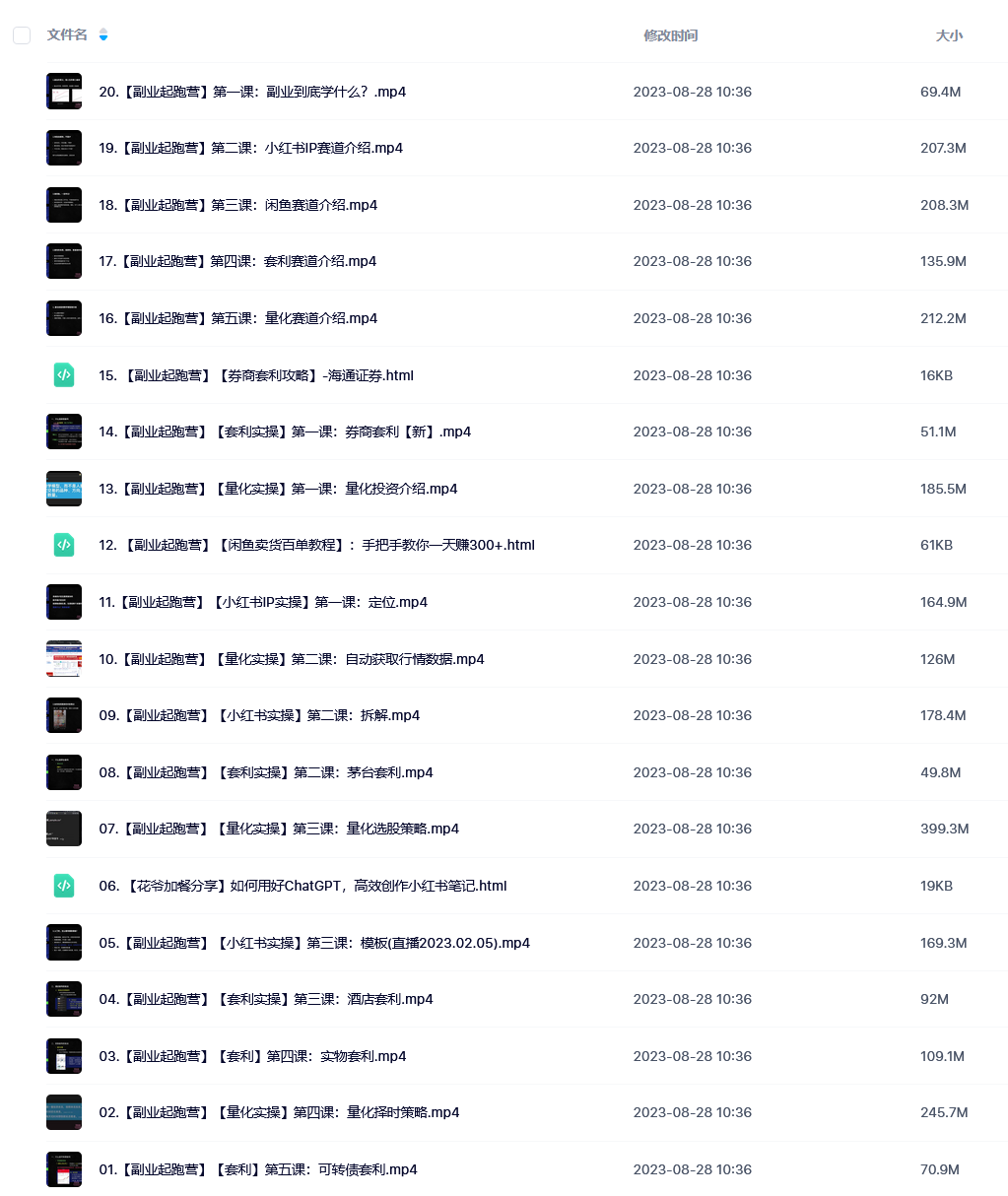The image size is (1008, 1196).
Task: Open video thumbnail for 副业到底学什么.mp4
Action: (x=64, y=91)
